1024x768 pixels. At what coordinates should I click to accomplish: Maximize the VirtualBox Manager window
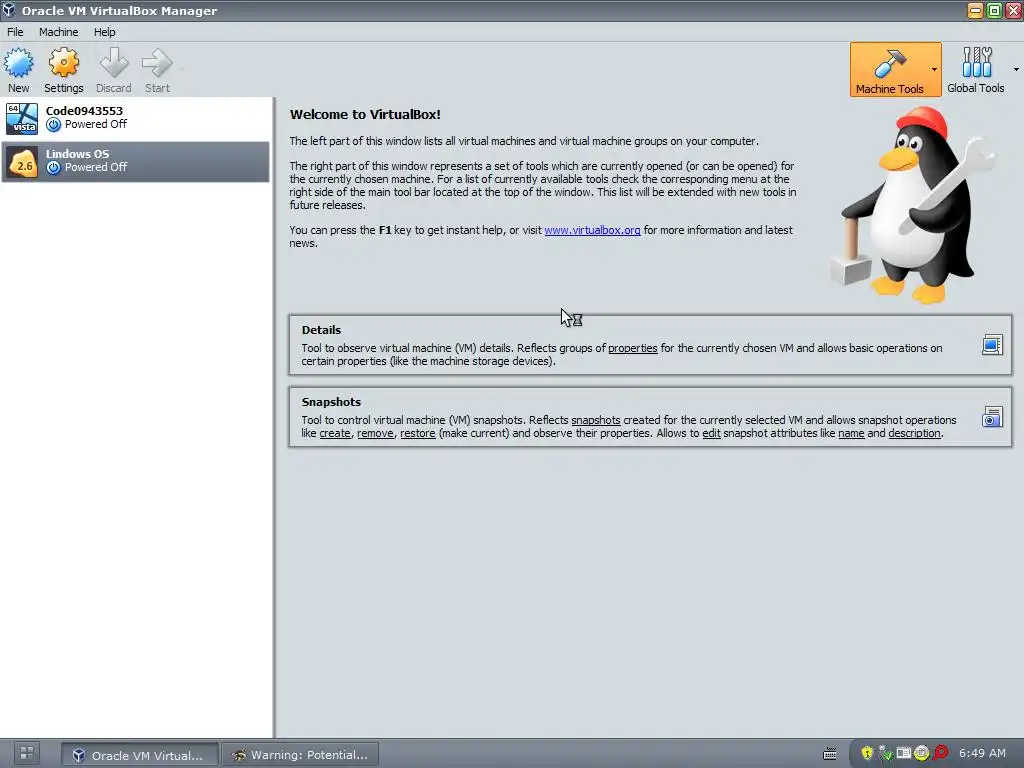pyautogui.click(x=994, y=10)
